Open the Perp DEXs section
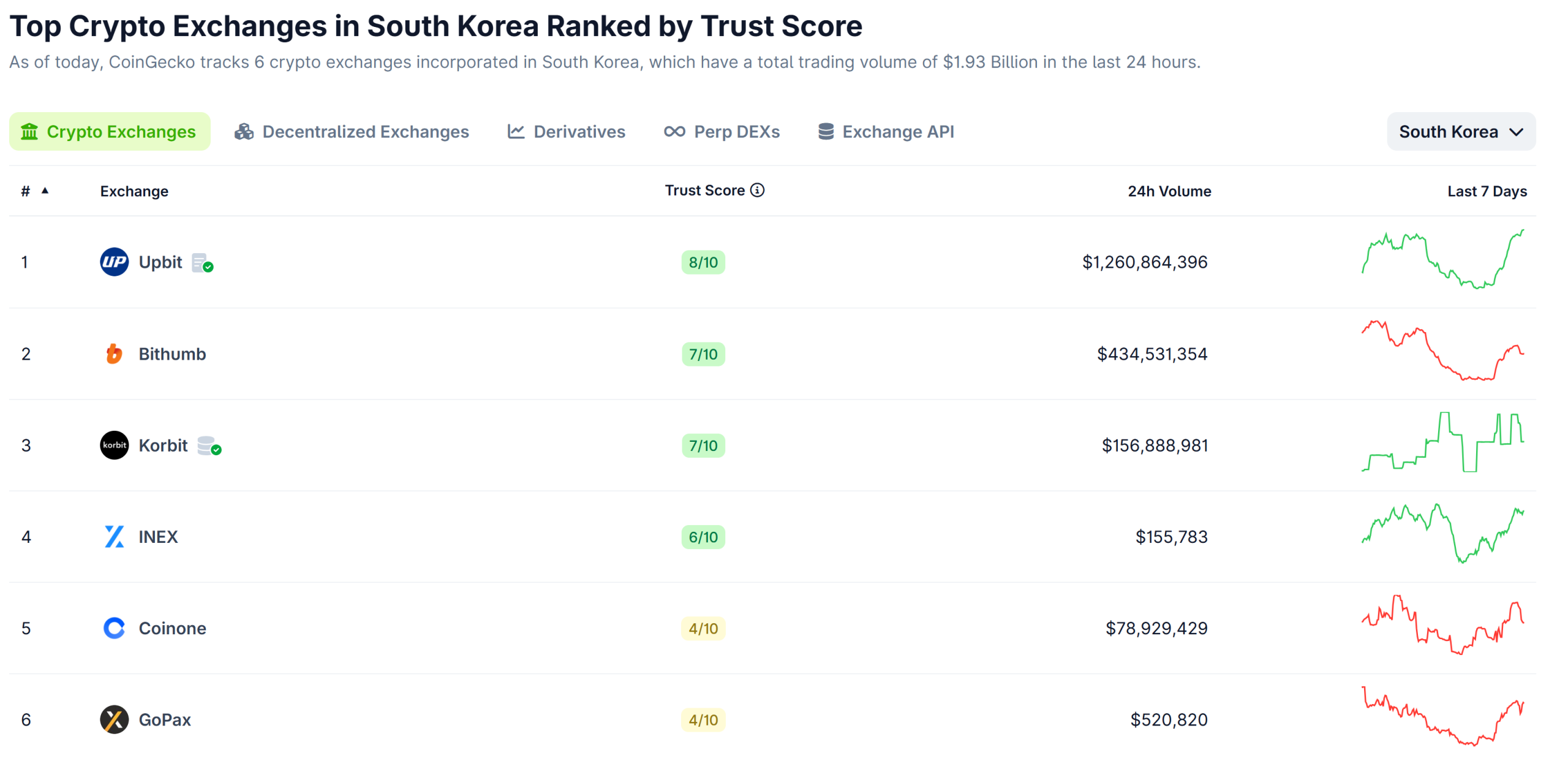The image size is (1568, 758). coord(722,131)
